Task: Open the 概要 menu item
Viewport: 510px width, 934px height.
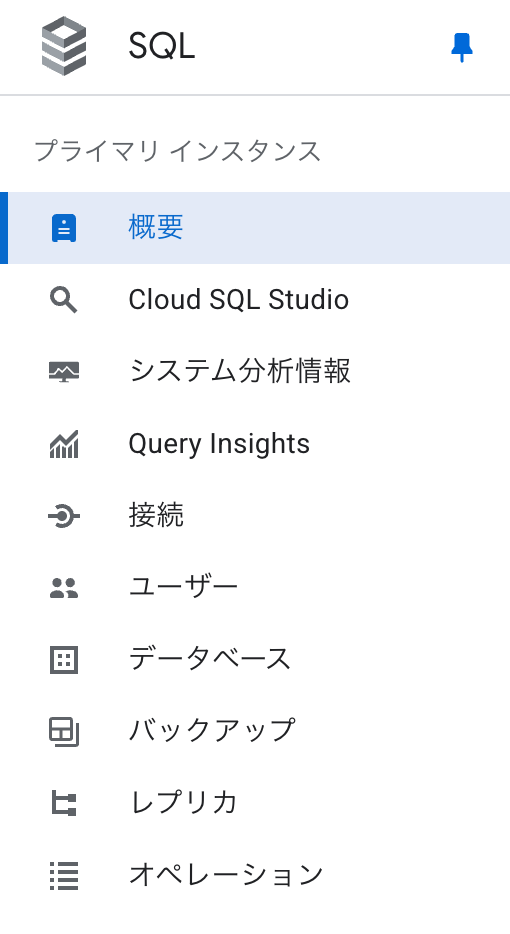Action: (255, 228)
